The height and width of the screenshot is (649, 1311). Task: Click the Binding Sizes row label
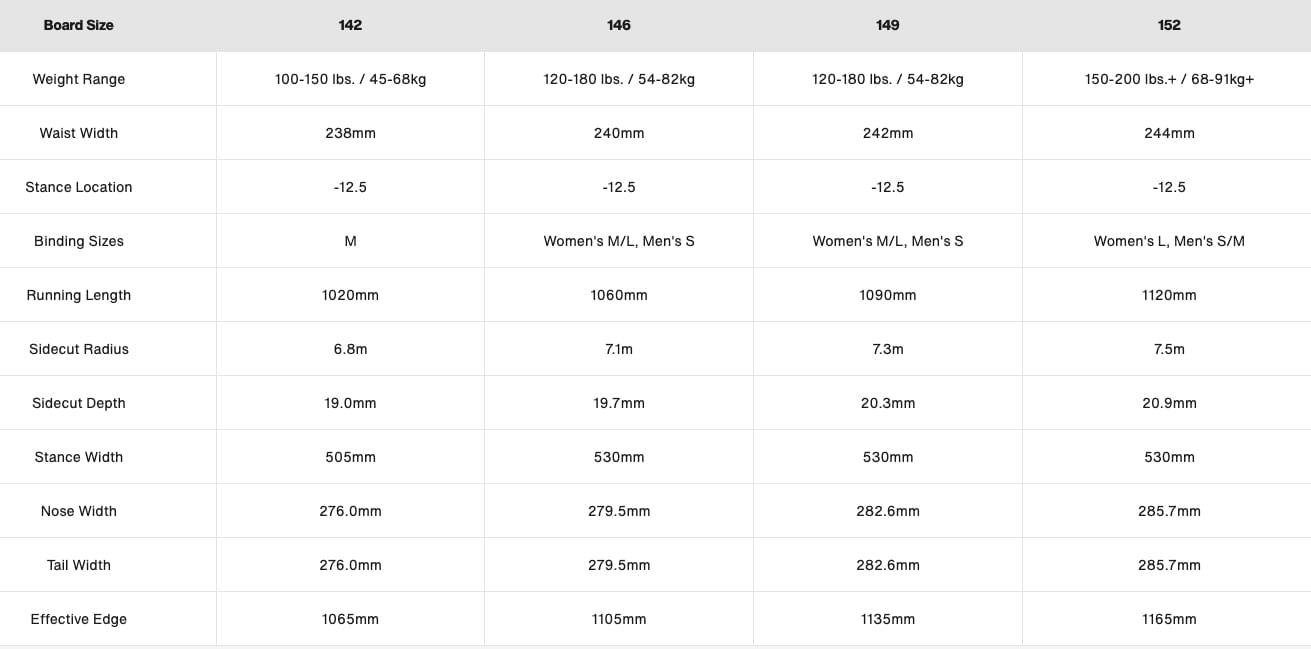79,241
